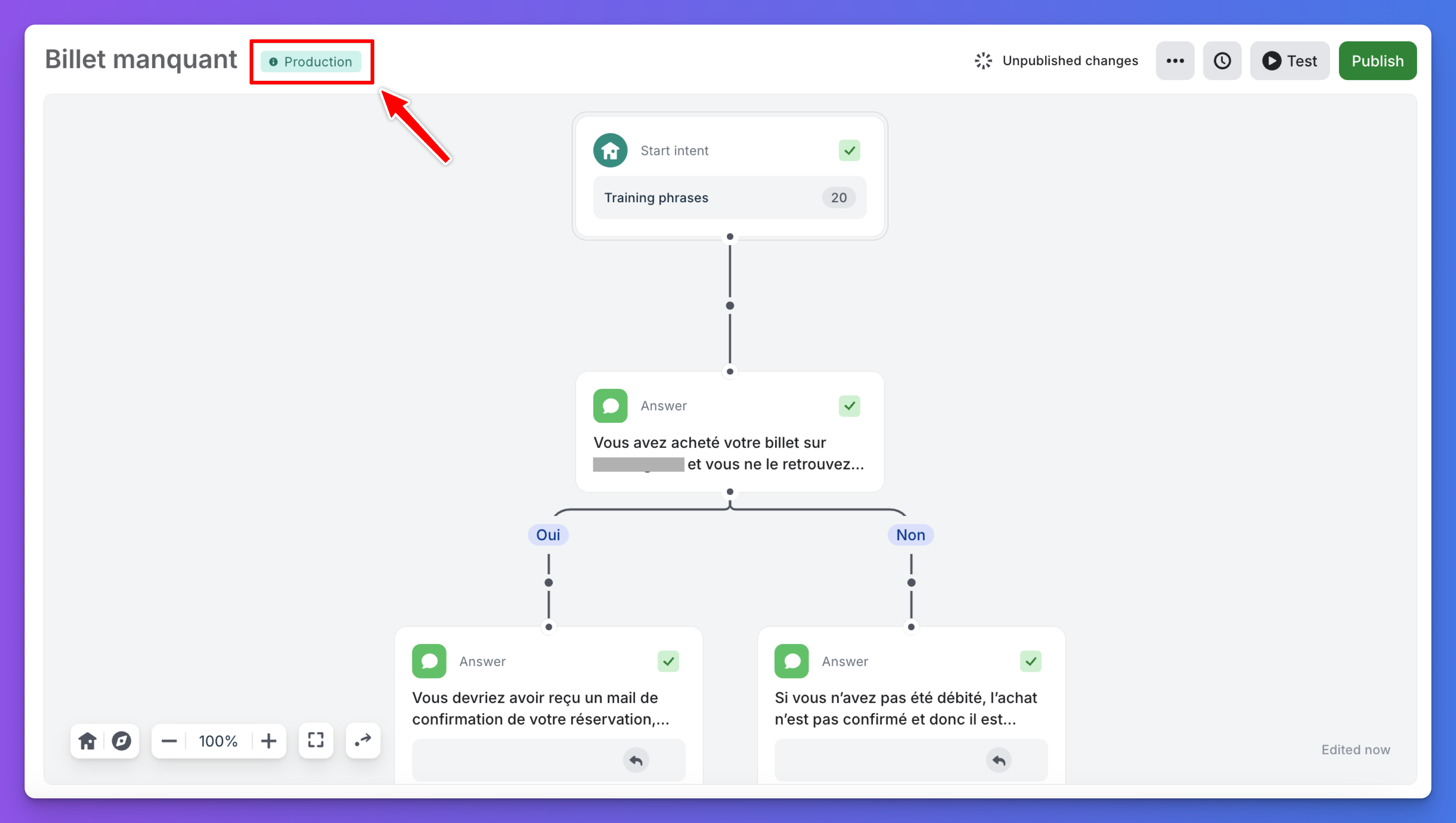
Task: Click the home icon in canvas toolbar
Action: 88,740
